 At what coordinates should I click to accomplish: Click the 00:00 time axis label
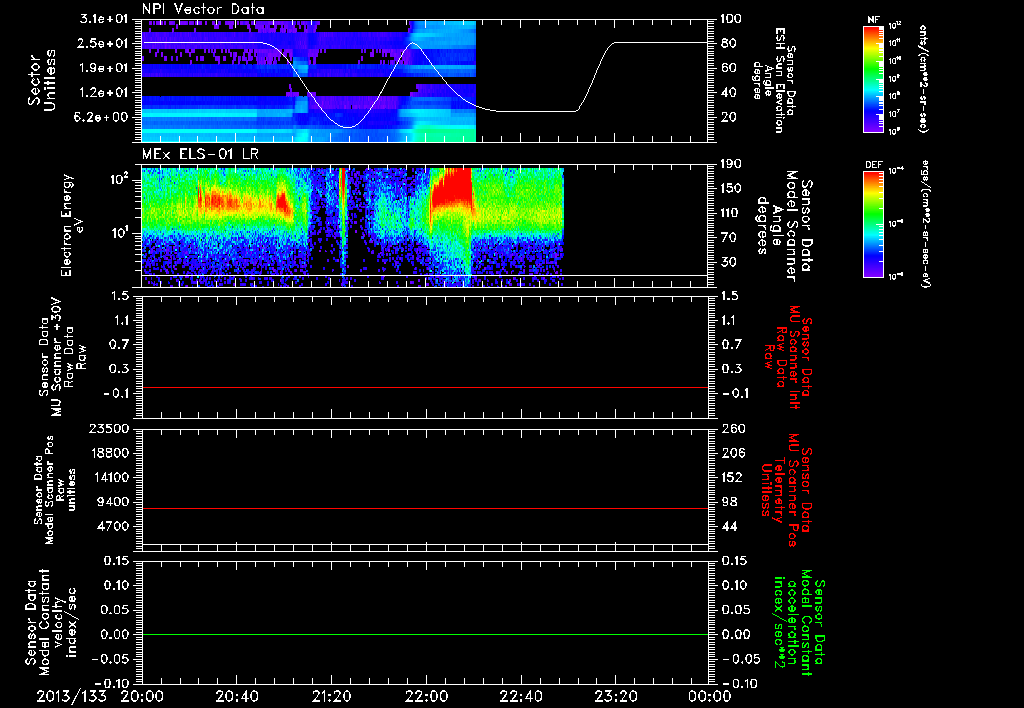tap(710, 696)
